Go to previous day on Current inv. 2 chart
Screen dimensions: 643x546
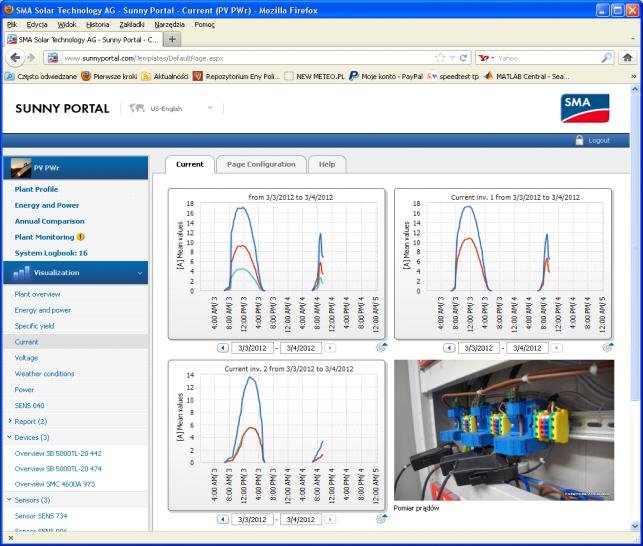(x=223, y=519)
